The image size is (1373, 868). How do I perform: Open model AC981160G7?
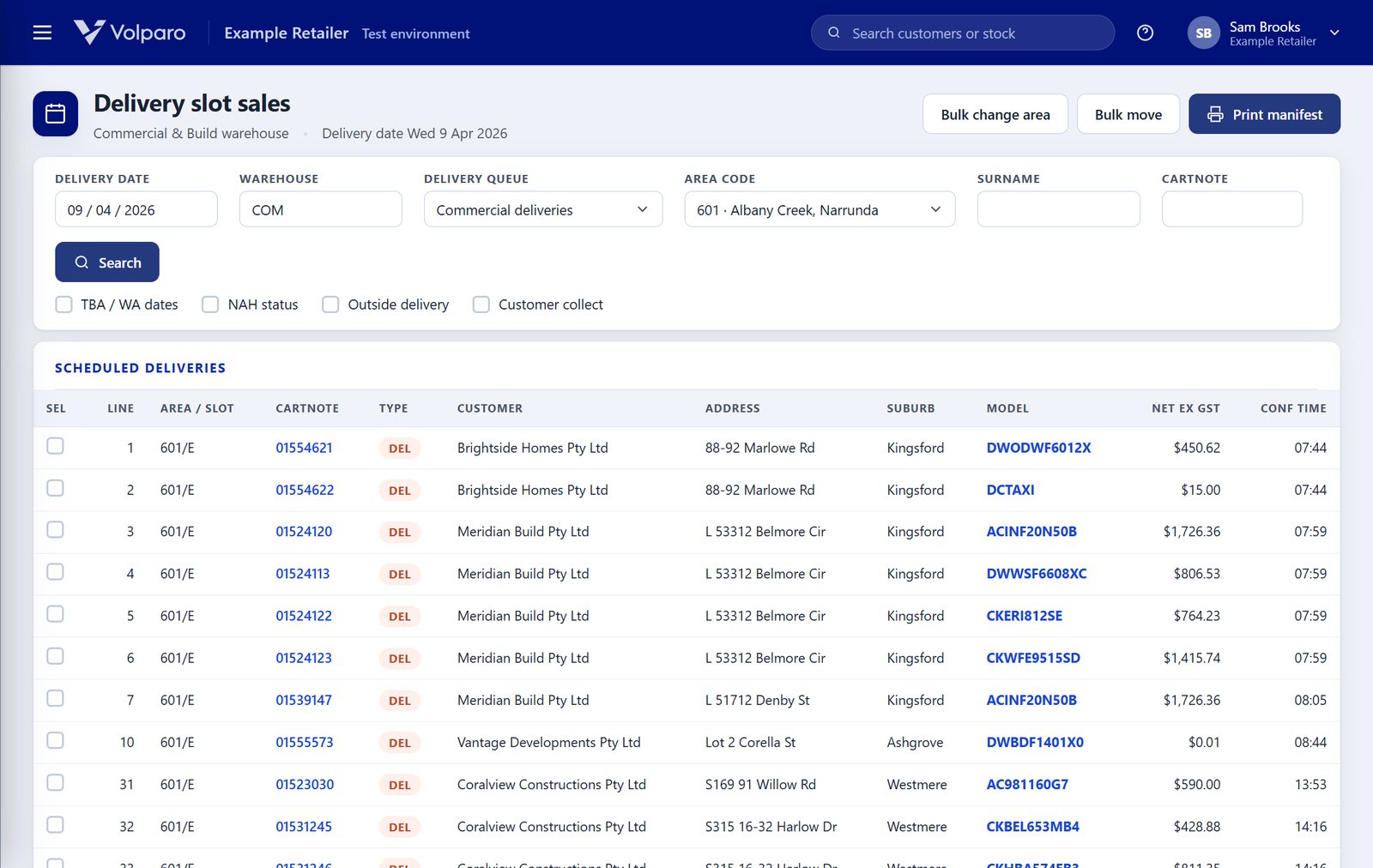(x=1027, y=784)
